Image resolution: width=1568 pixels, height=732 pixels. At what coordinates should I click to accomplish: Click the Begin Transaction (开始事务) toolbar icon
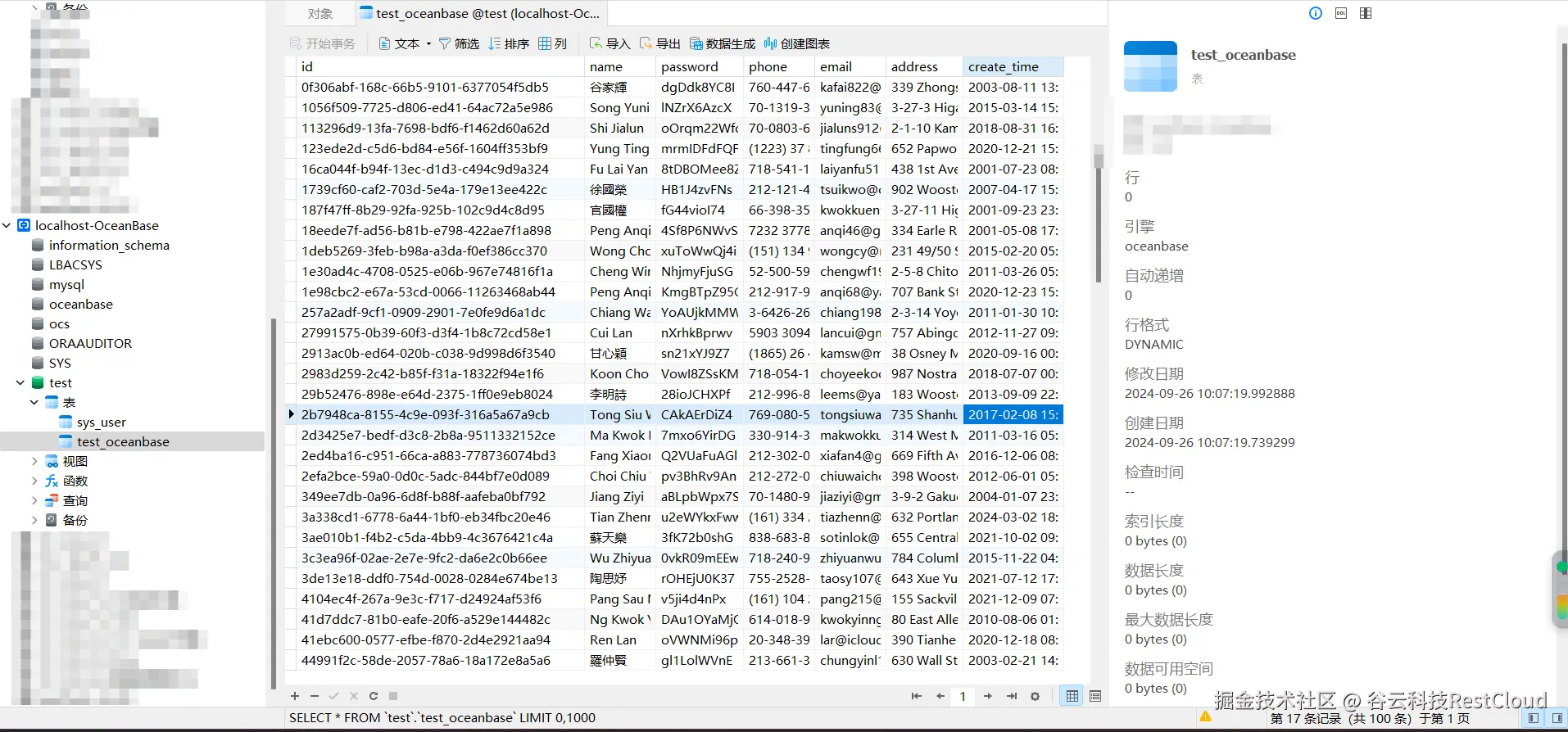[296, 43]
